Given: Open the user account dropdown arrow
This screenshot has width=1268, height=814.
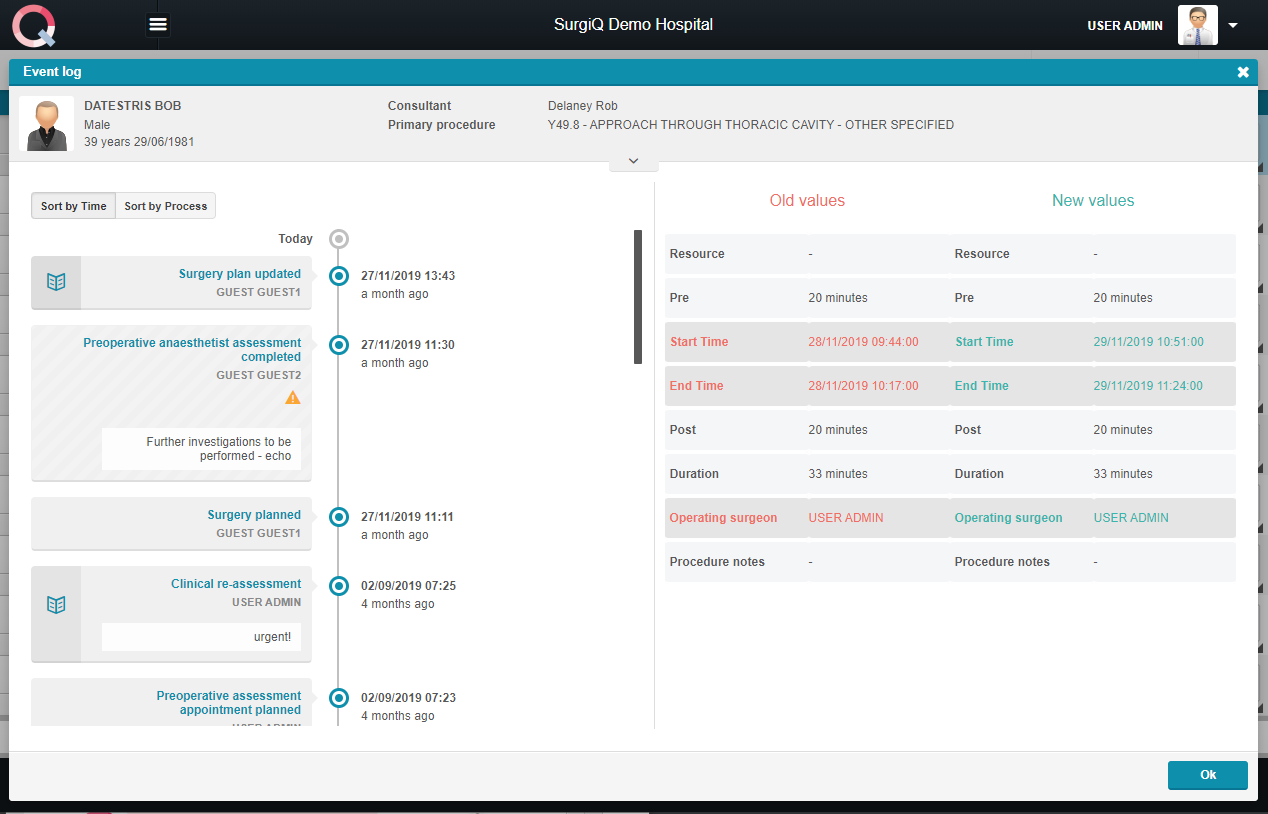Looking at the screenshot, I should [1233, 26].
